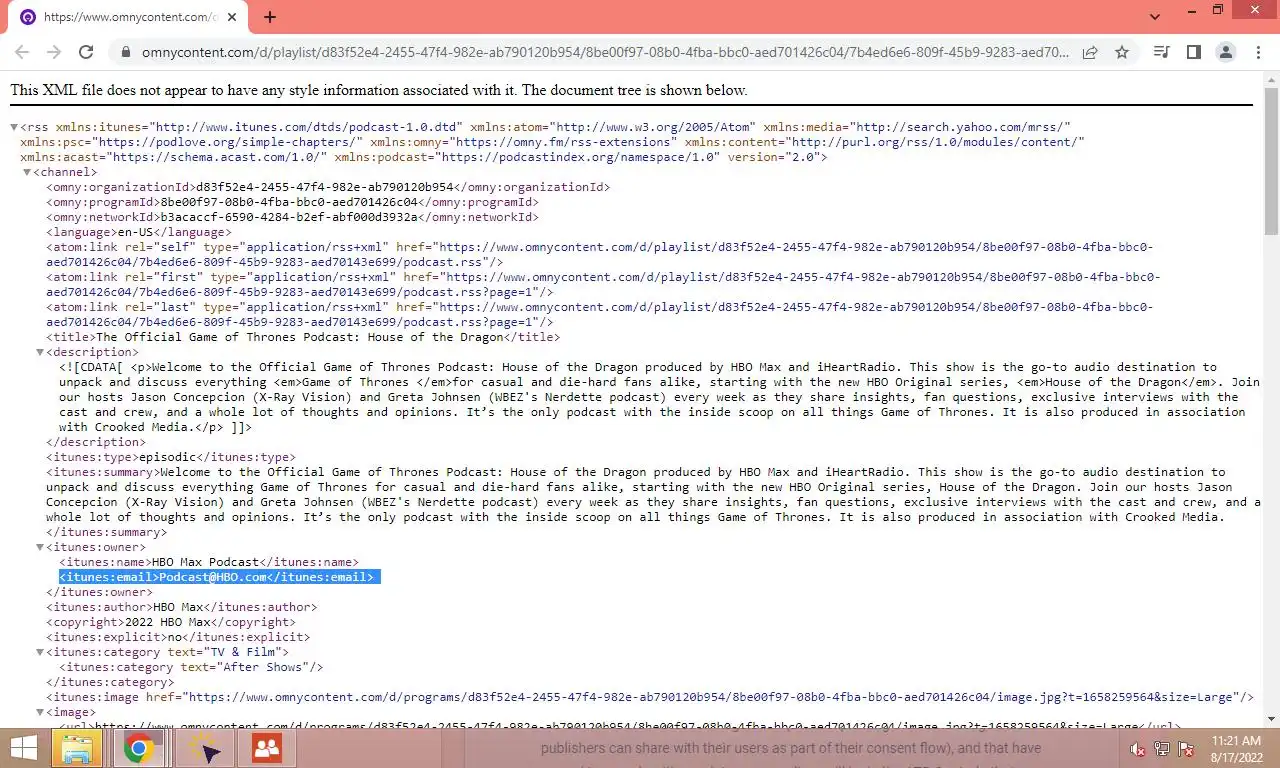Screen dimensions: 1280x768
Task: Click the omny:programId line
Action: [291, 202]
